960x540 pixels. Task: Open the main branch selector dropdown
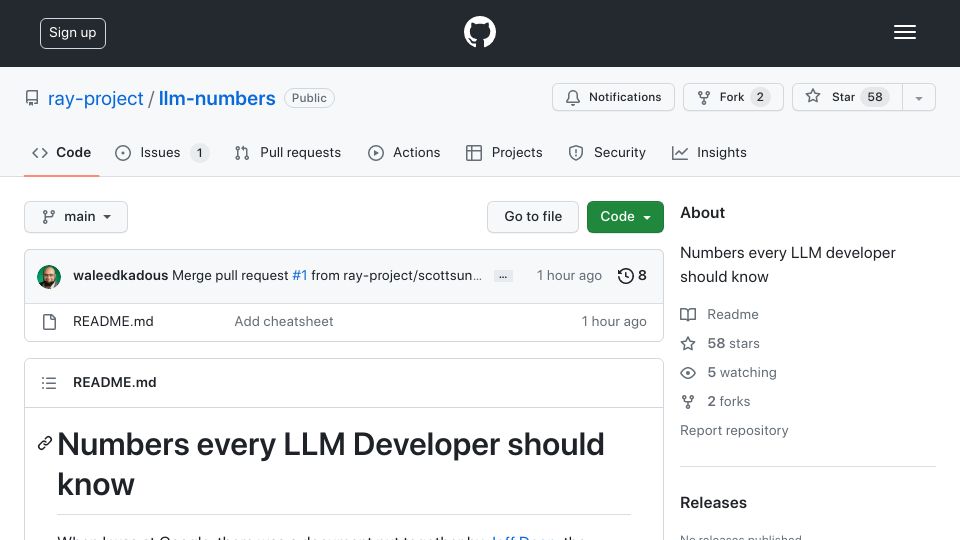click(x=76, y=217)
